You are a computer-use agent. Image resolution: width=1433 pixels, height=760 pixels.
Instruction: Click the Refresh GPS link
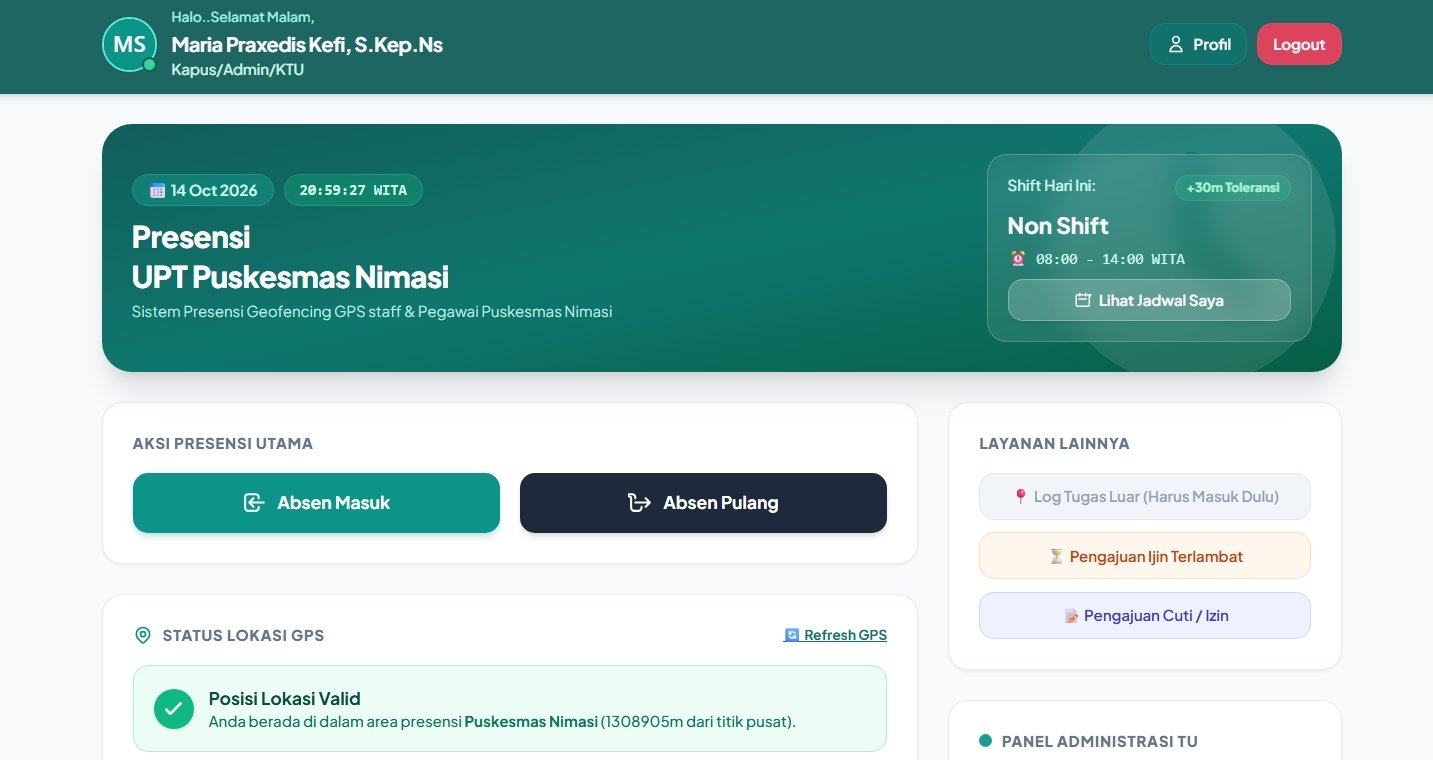pyautogui.click(x=835, y=635)
